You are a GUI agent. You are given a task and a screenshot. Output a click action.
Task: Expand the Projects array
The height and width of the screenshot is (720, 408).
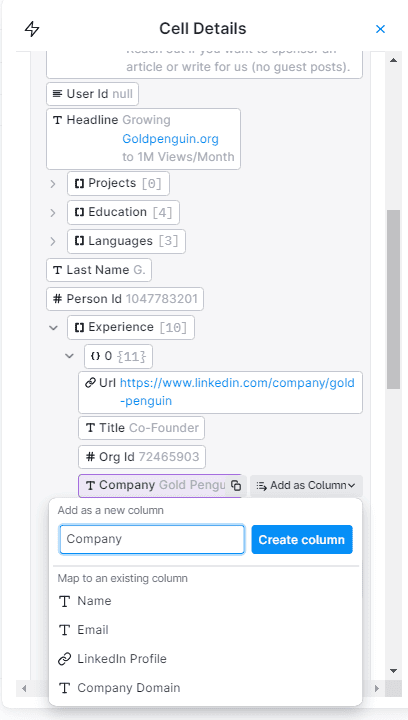pyautogui.click(x=53, y=184)
